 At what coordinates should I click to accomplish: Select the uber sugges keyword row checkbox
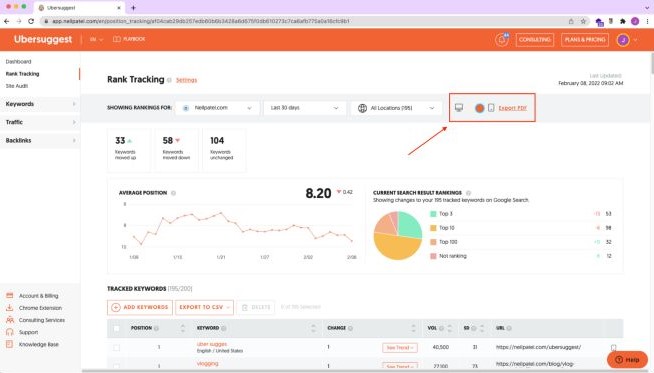click(x=116, y=348)
